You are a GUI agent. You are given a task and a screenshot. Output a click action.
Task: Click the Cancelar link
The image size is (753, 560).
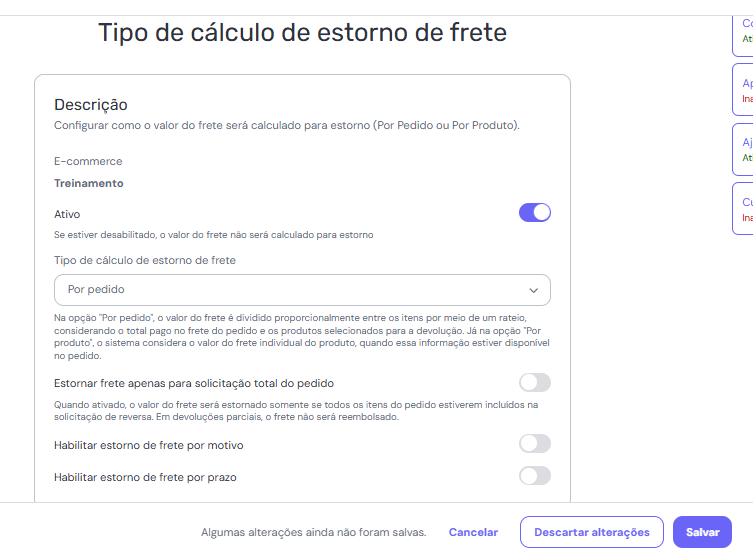point(473,533)
